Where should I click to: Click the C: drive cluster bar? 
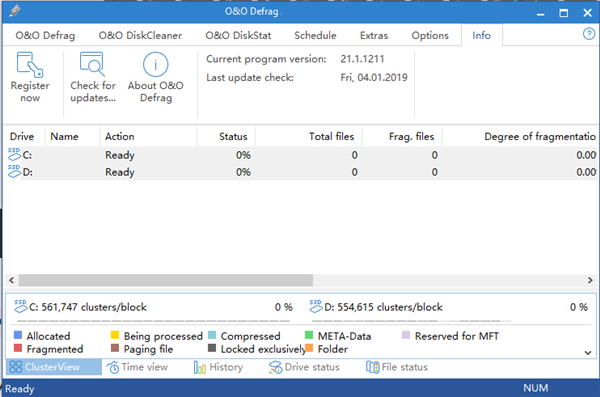pos(153,321)
